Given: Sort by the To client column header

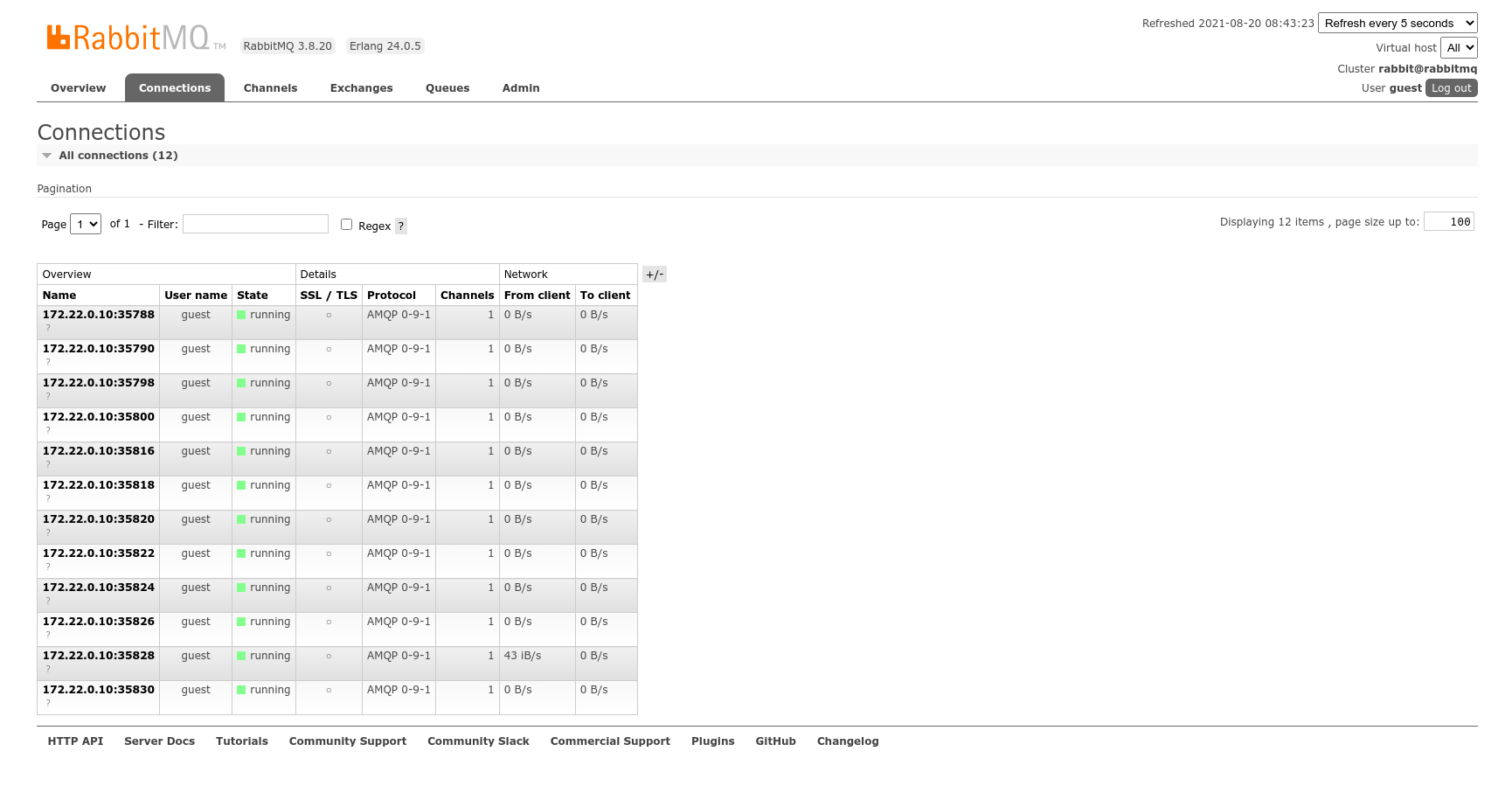Looking at the screenshot, I should click(x=605, y=296).
